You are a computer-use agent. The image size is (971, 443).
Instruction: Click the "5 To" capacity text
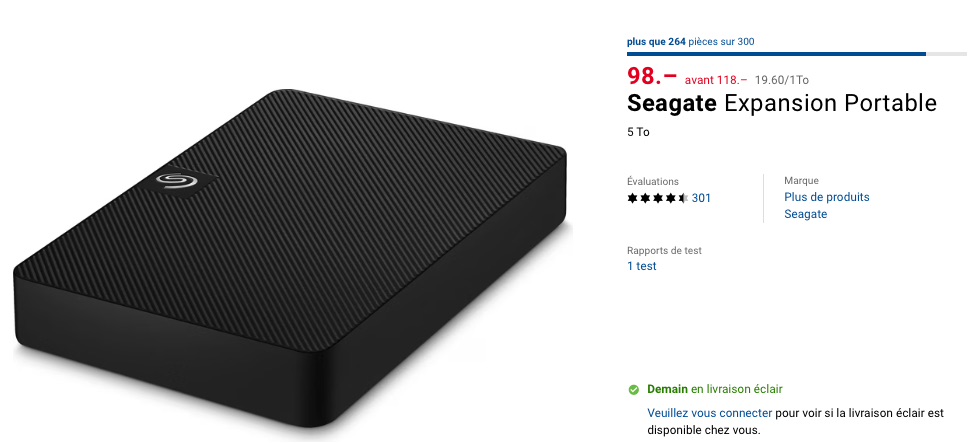(638, 132)
